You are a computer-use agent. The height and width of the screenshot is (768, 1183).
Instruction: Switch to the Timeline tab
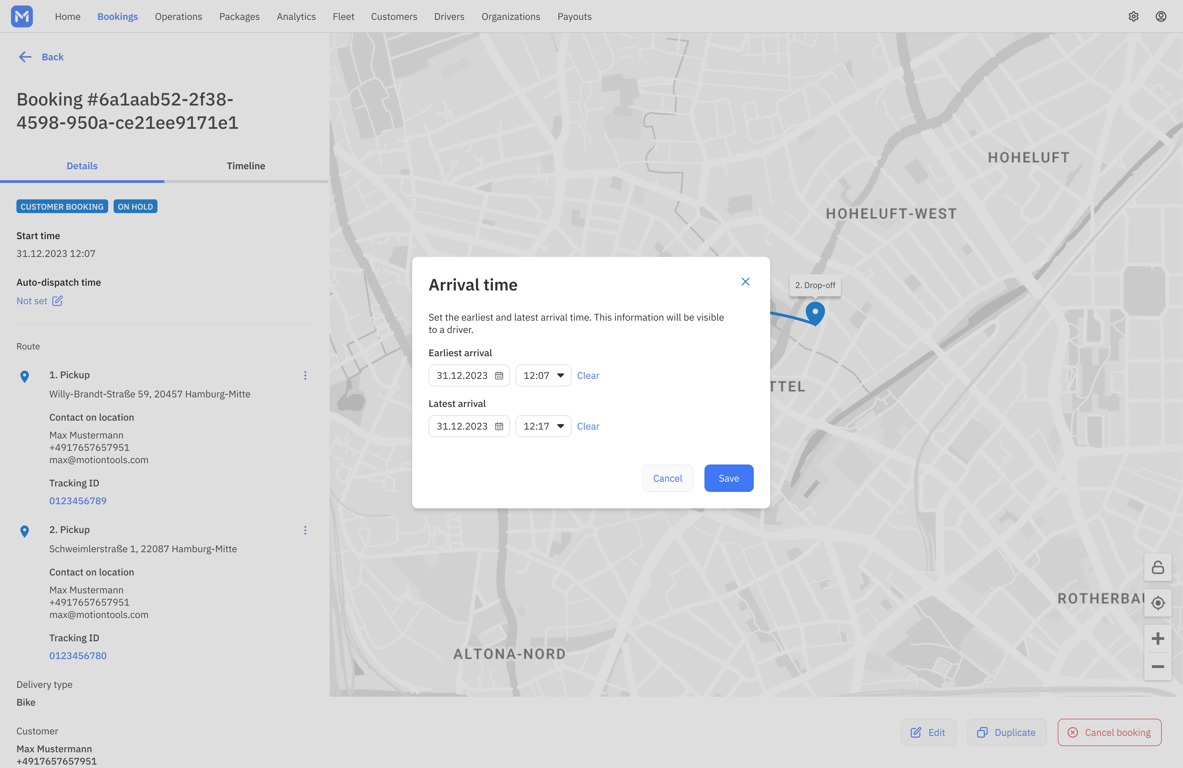point(246,166)
